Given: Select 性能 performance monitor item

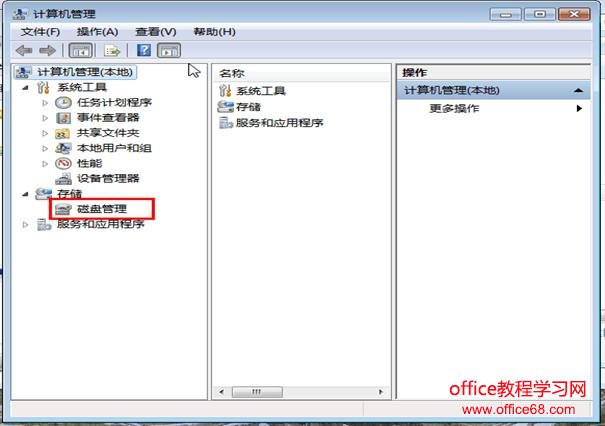Looking at the screenshot, I should 90,163.
